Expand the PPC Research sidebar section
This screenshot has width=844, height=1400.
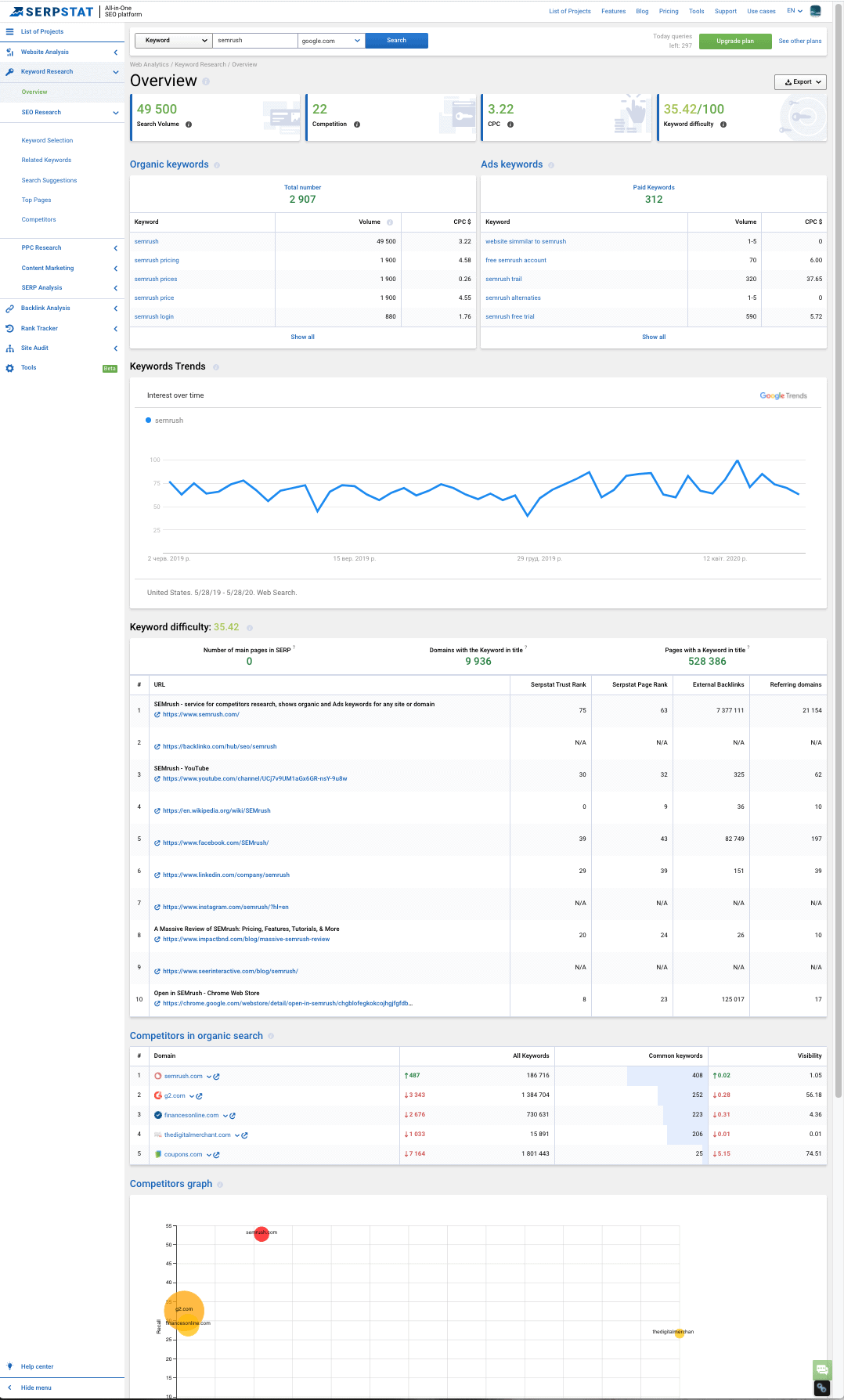(x=116, y=248)
